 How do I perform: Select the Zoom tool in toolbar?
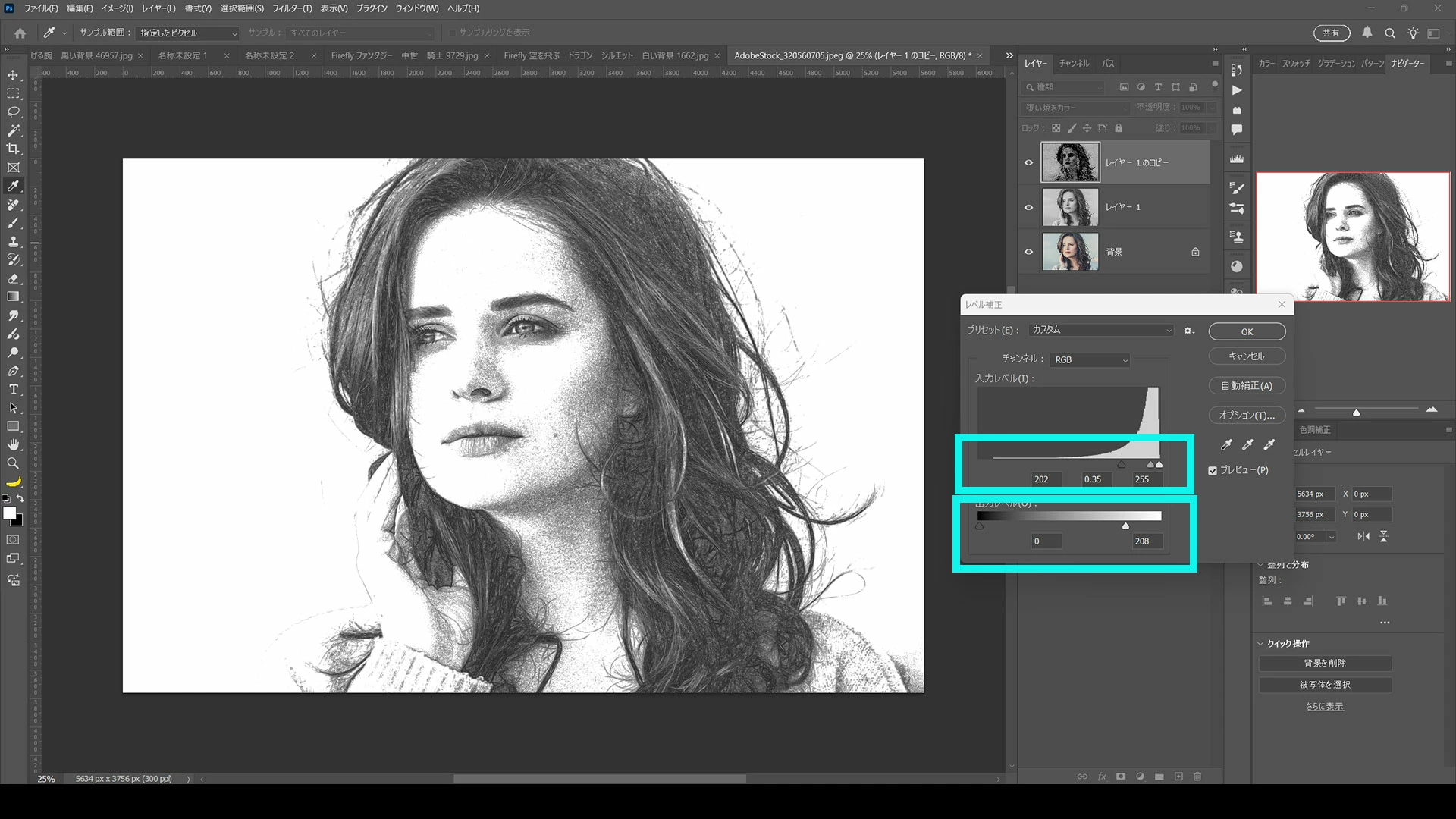(x=13, y=463)
